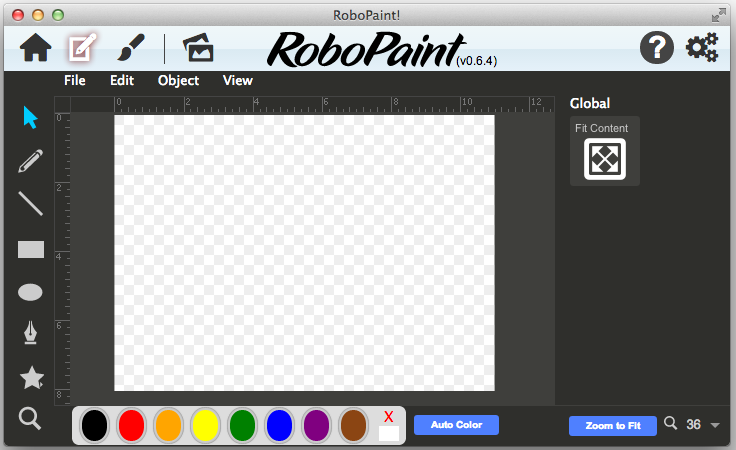The image size is (736, 450).
Task: Click the checkered drawing canvas
Action: tap(304, 253)
